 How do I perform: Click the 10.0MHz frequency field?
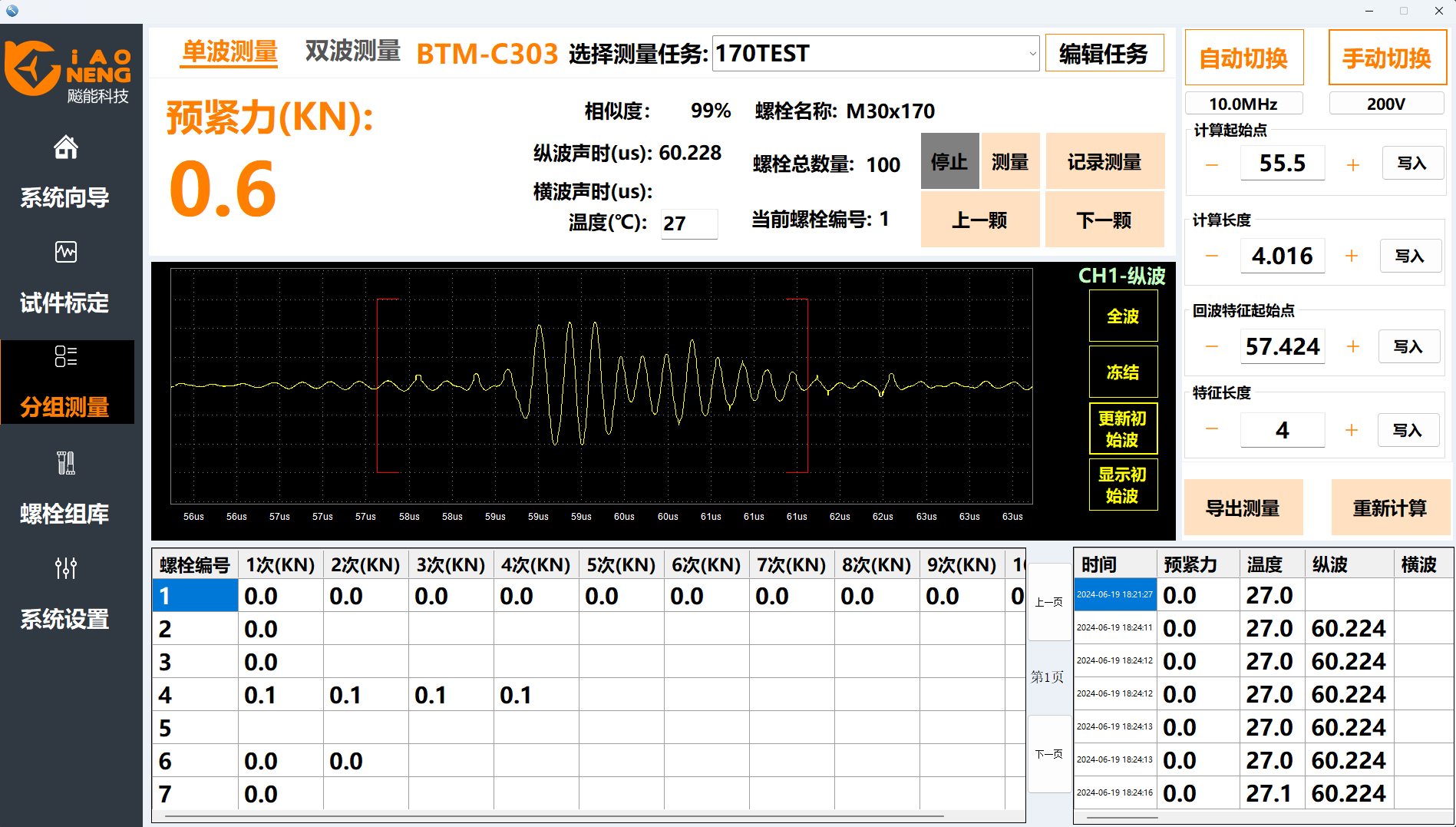click(x=1243, y=104)
